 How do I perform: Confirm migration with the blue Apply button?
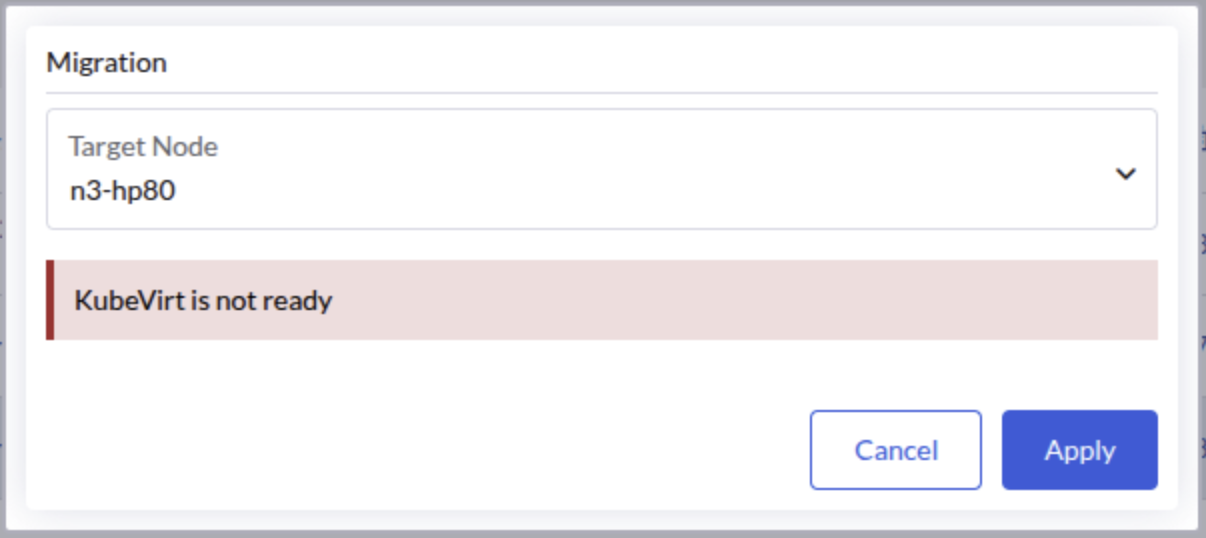click(x=1079, y=450)
